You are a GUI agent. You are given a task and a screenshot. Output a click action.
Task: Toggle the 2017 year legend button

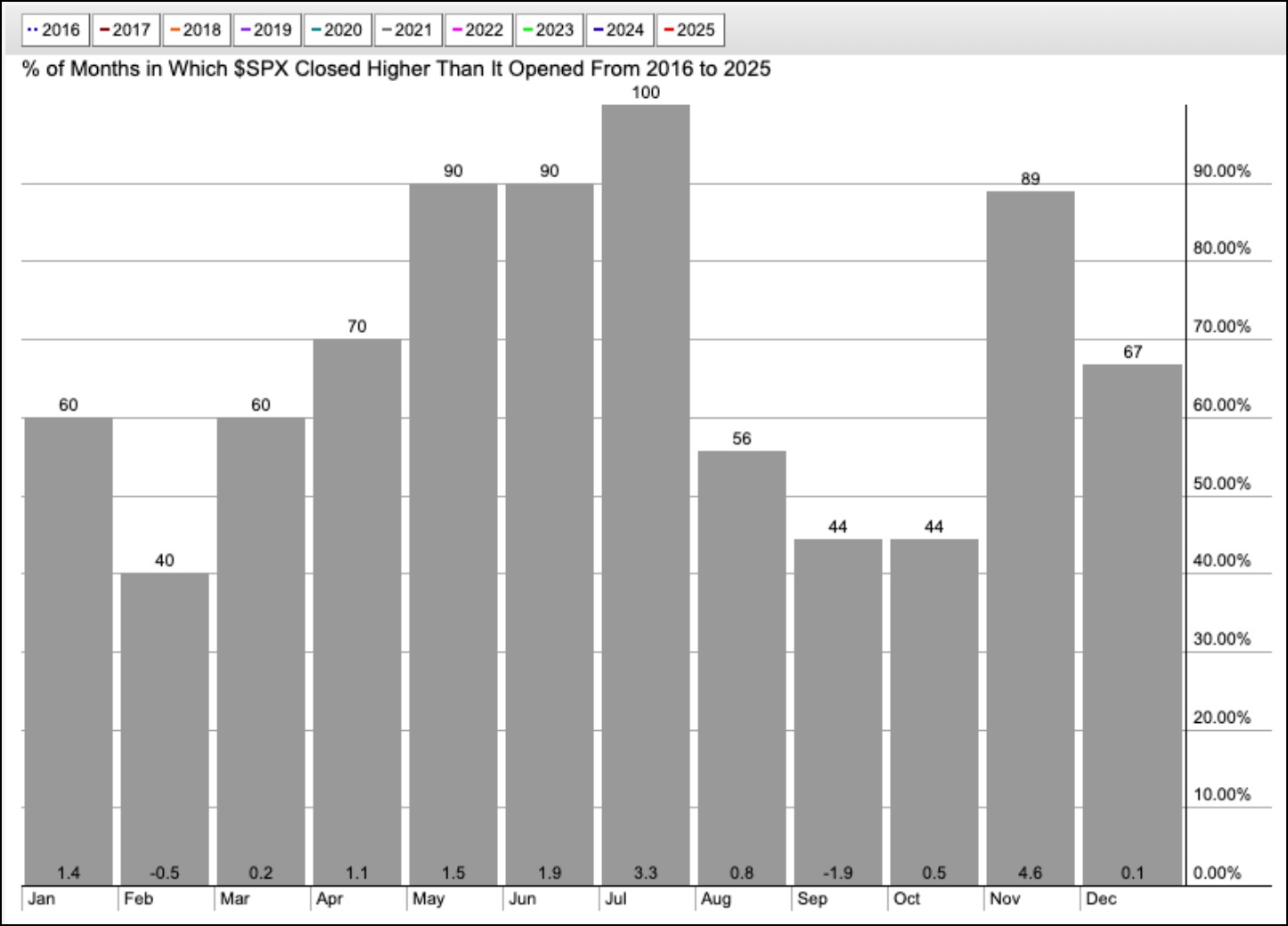(x=126, y=30)
